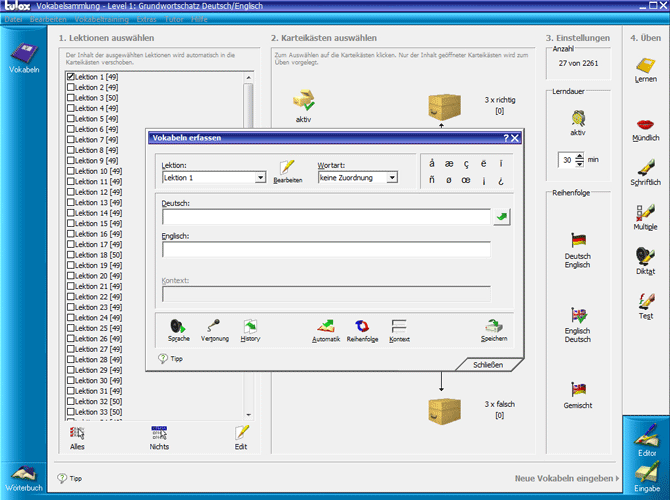Viewport: 670px width, 500px height.
Task: Click into the Deutsch input field
Action: coord(326,217)
